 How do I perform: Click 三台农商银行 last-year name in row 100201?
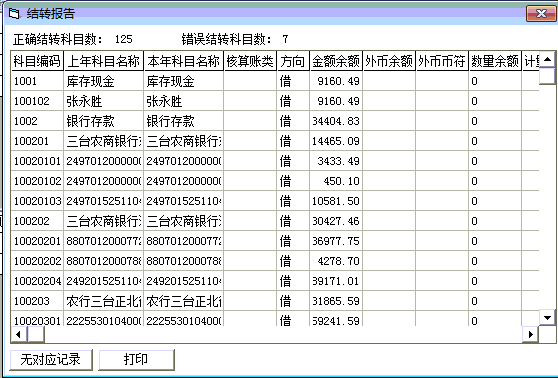tap(104, 141)
